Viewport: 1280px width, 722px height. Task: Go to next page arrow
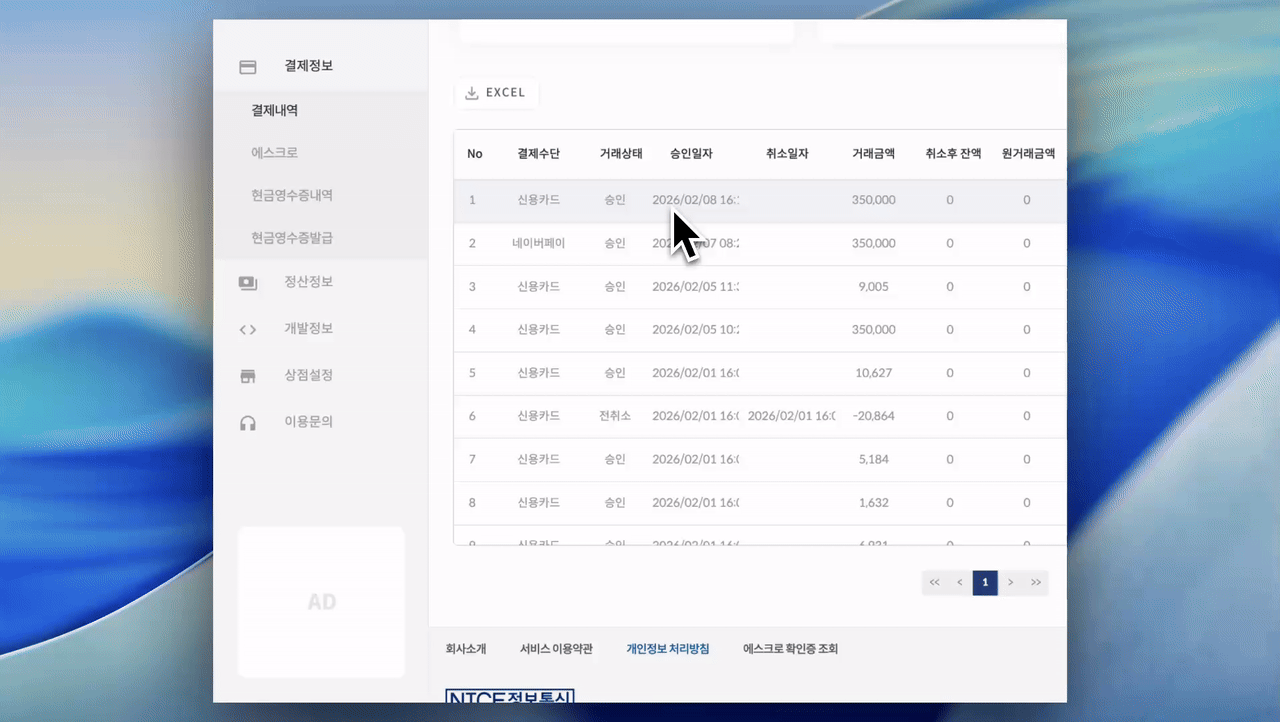[x=1011, y=582]
